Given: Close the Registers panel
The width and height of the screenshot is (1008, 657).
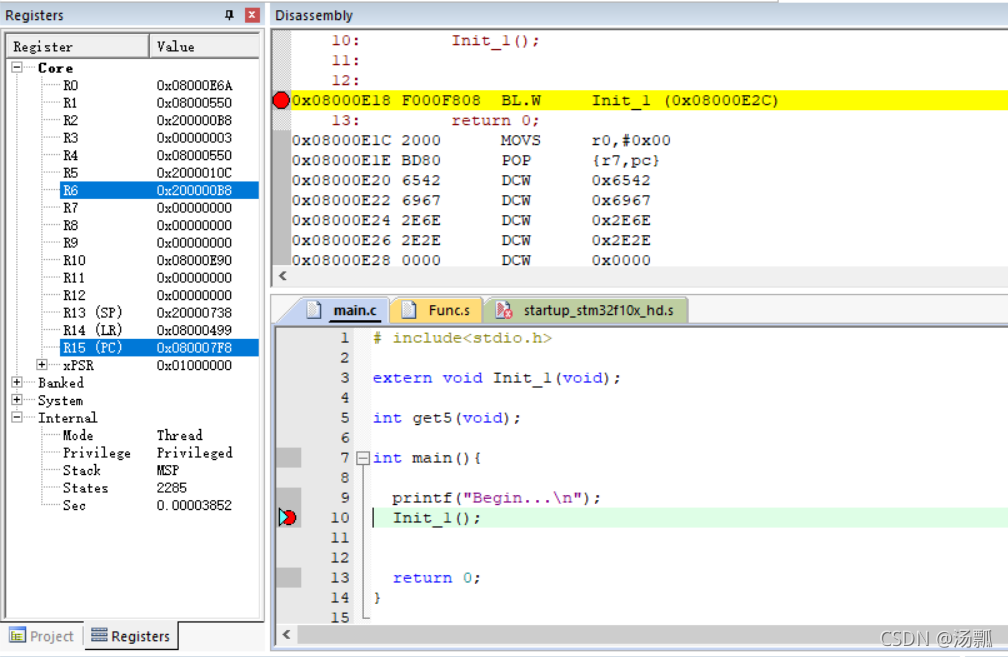Looking at the screenshot, I should [x=253, y=15].
